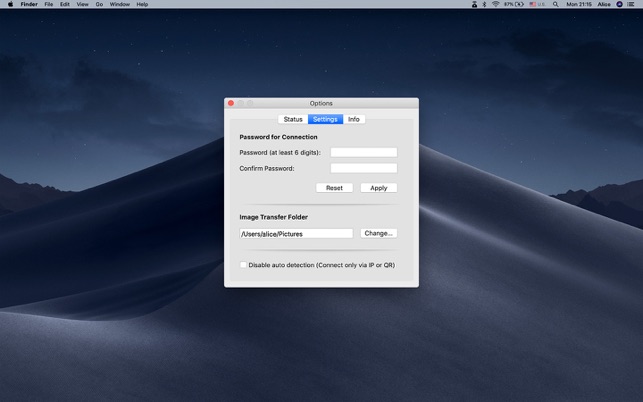This screenshot has width=643, height=402.
Task: Open the Bluetooth menu bar icon
Action: [x=485, y=4]
